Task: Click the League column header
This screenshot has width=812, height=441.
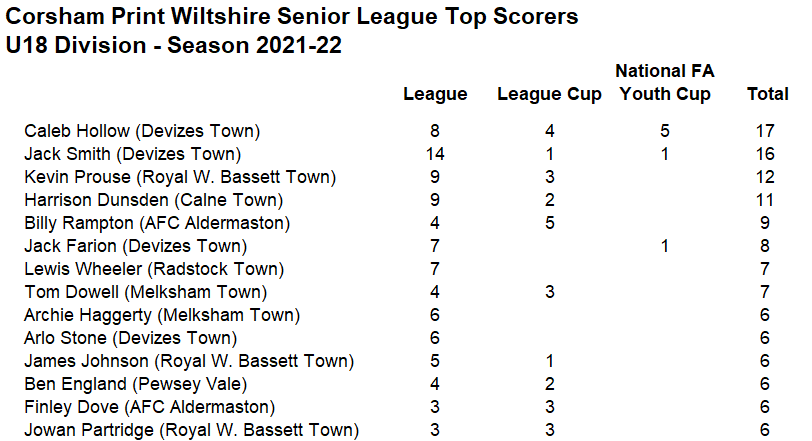Action: tap(435, 94)
